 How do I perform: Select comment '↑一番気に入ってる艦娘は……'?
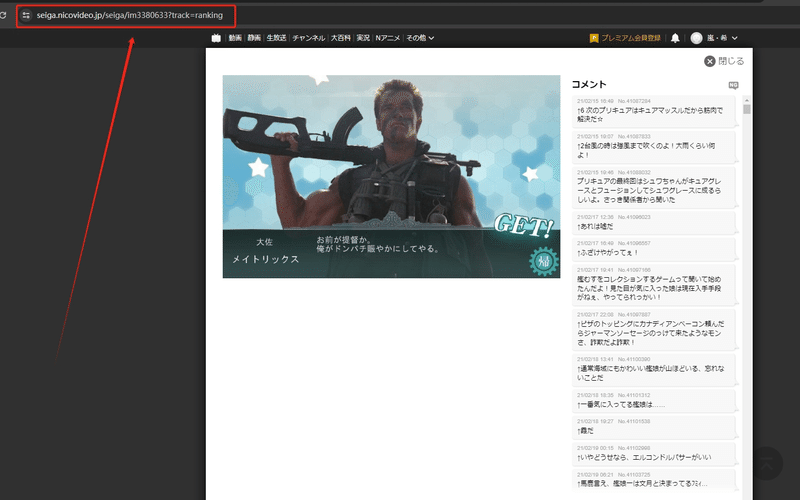[654, 401]
